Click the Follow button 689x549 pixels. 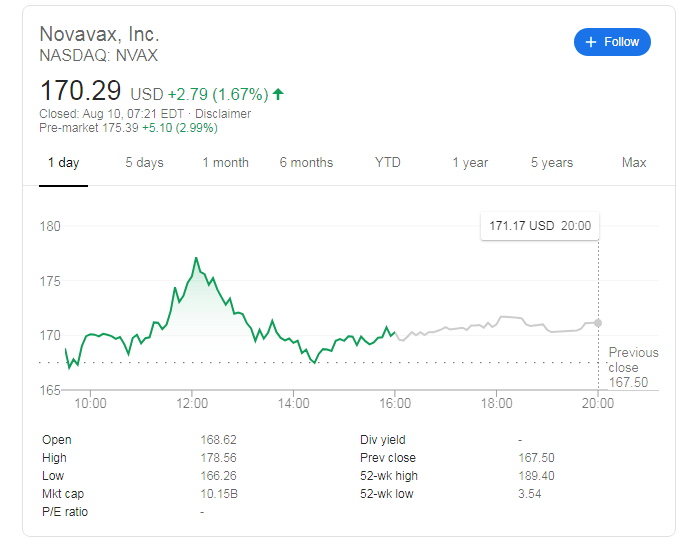pyautogui.click(x=612, y=42)
